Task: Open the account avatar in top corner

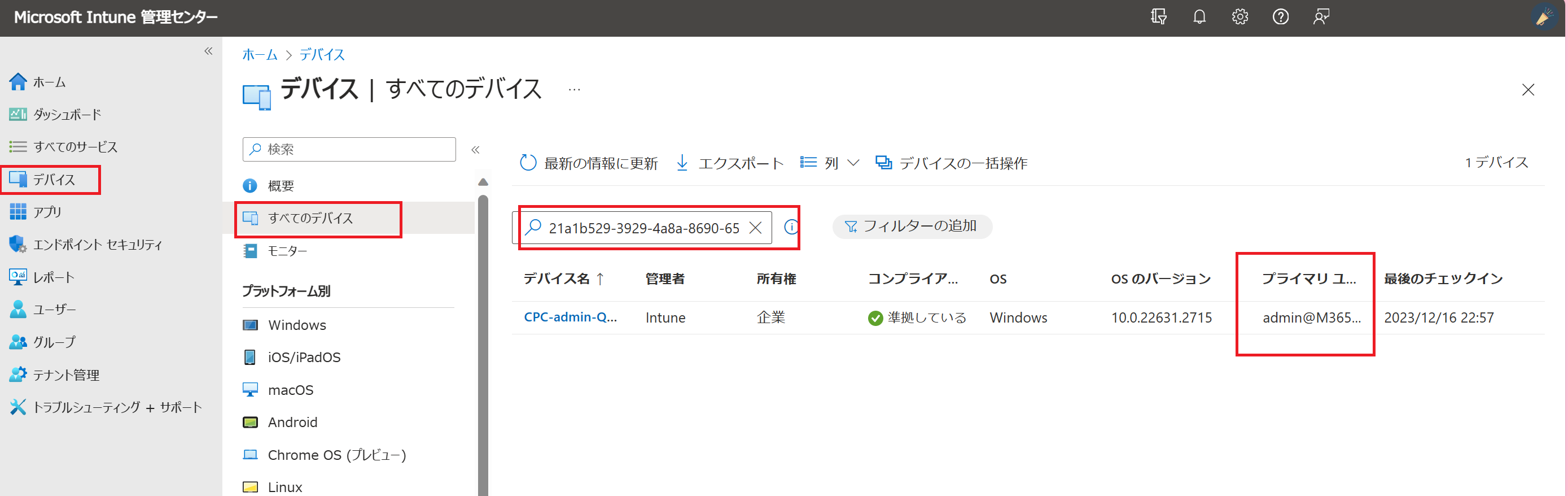Action: coord(1545,18)
